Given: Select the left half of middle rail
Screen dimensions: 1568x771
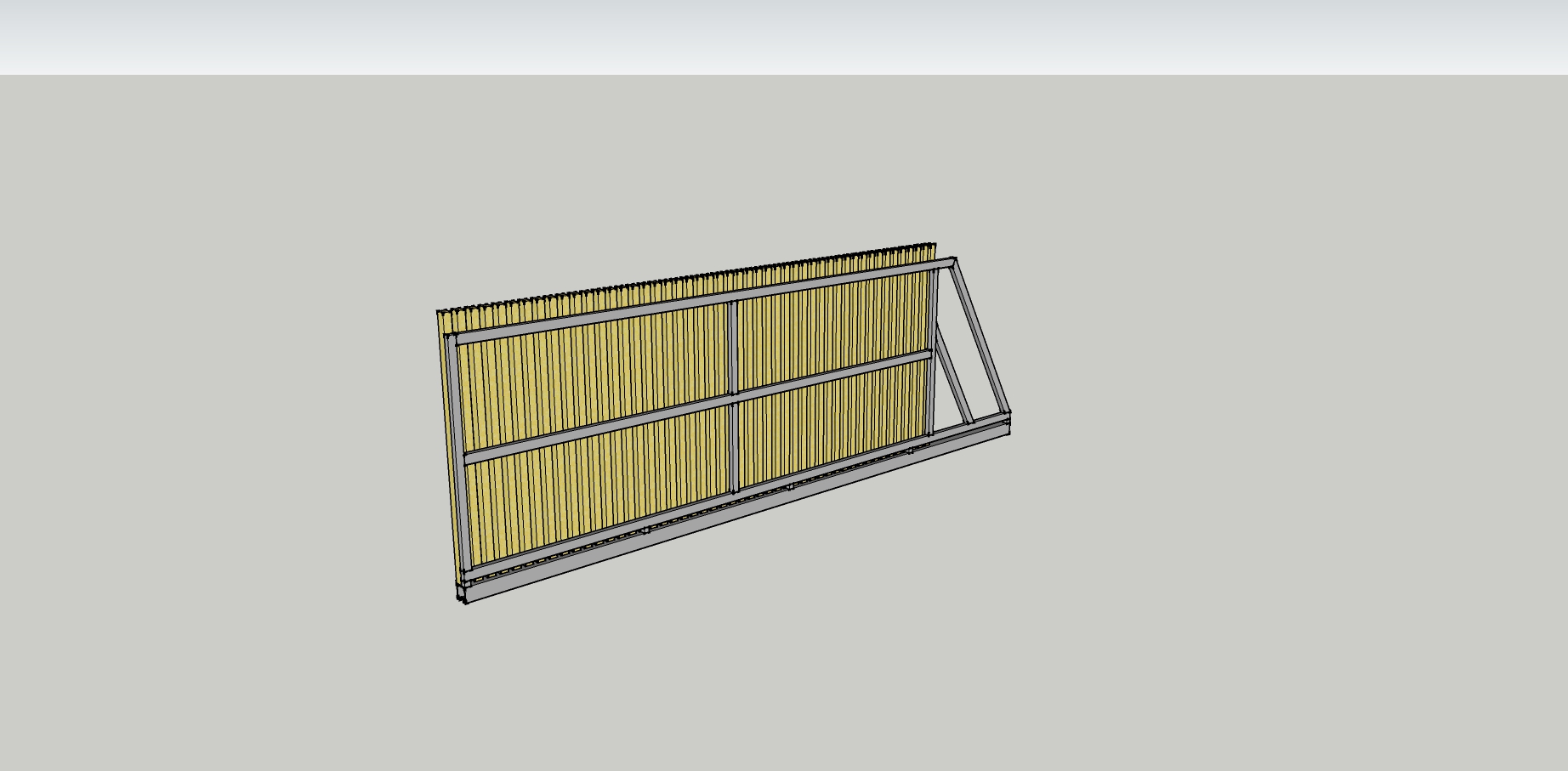Looking at the screenshot, I should point(595,429).
